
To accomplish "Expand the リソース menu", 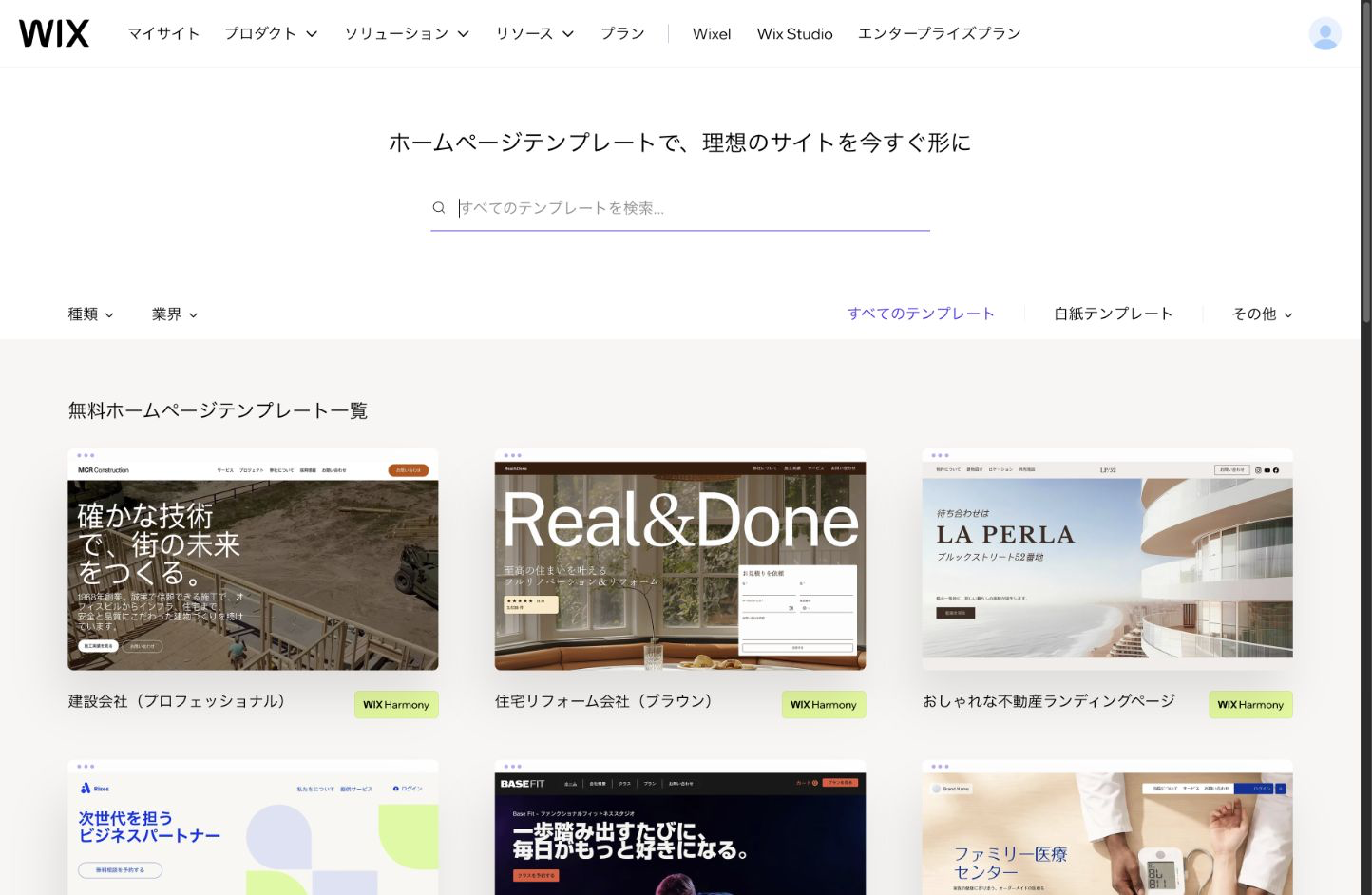I will (x=535, y=33).
